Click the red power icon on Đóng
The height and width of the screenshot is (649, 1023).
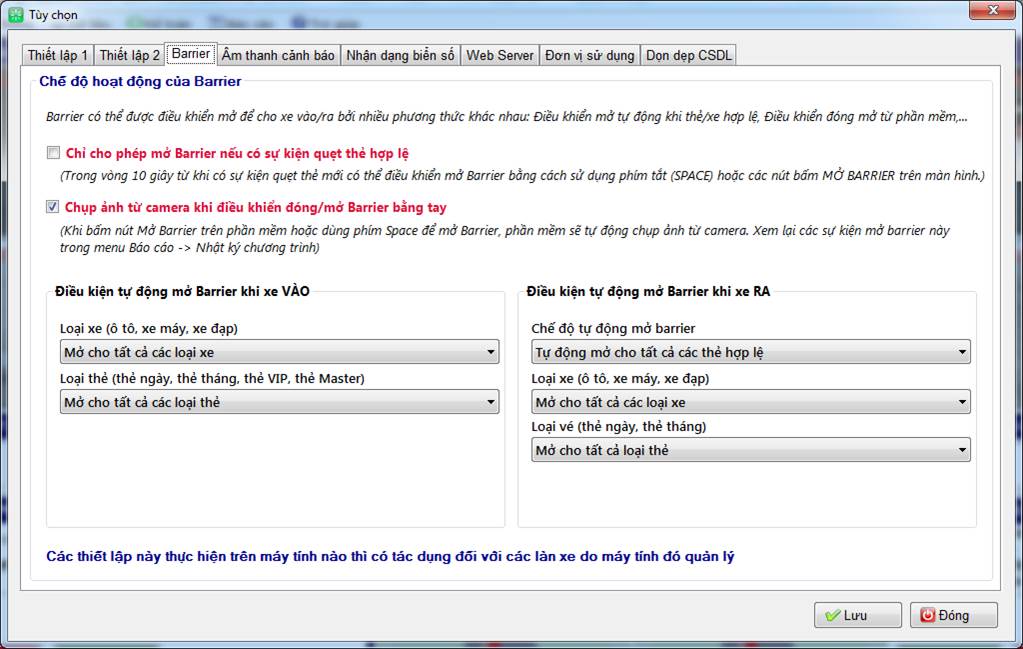tap(927, 615)
